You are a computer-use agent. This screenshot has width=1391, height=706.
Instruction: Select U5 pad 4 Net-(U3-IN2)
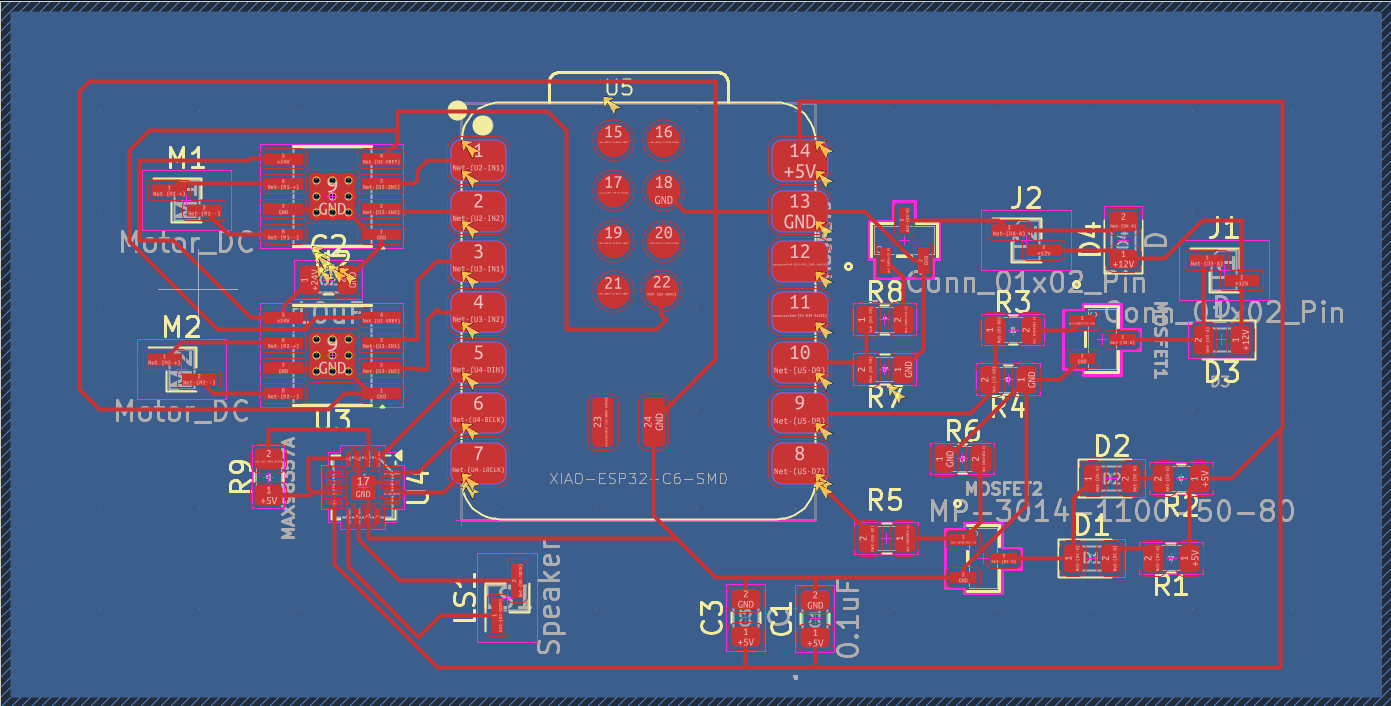pos(477,310)
